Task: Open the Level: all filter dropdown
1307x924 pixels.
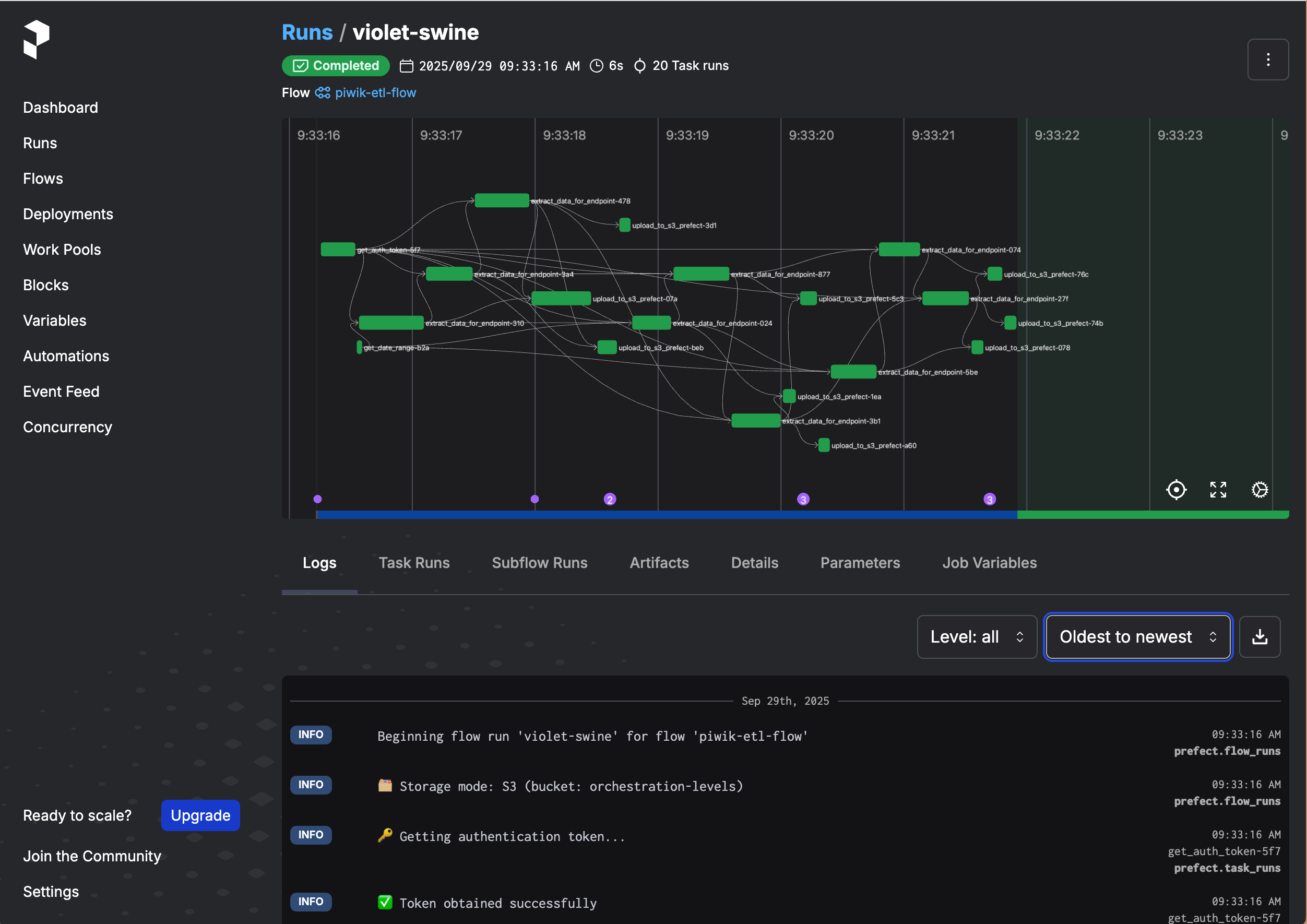Action: tap(976, 636)
